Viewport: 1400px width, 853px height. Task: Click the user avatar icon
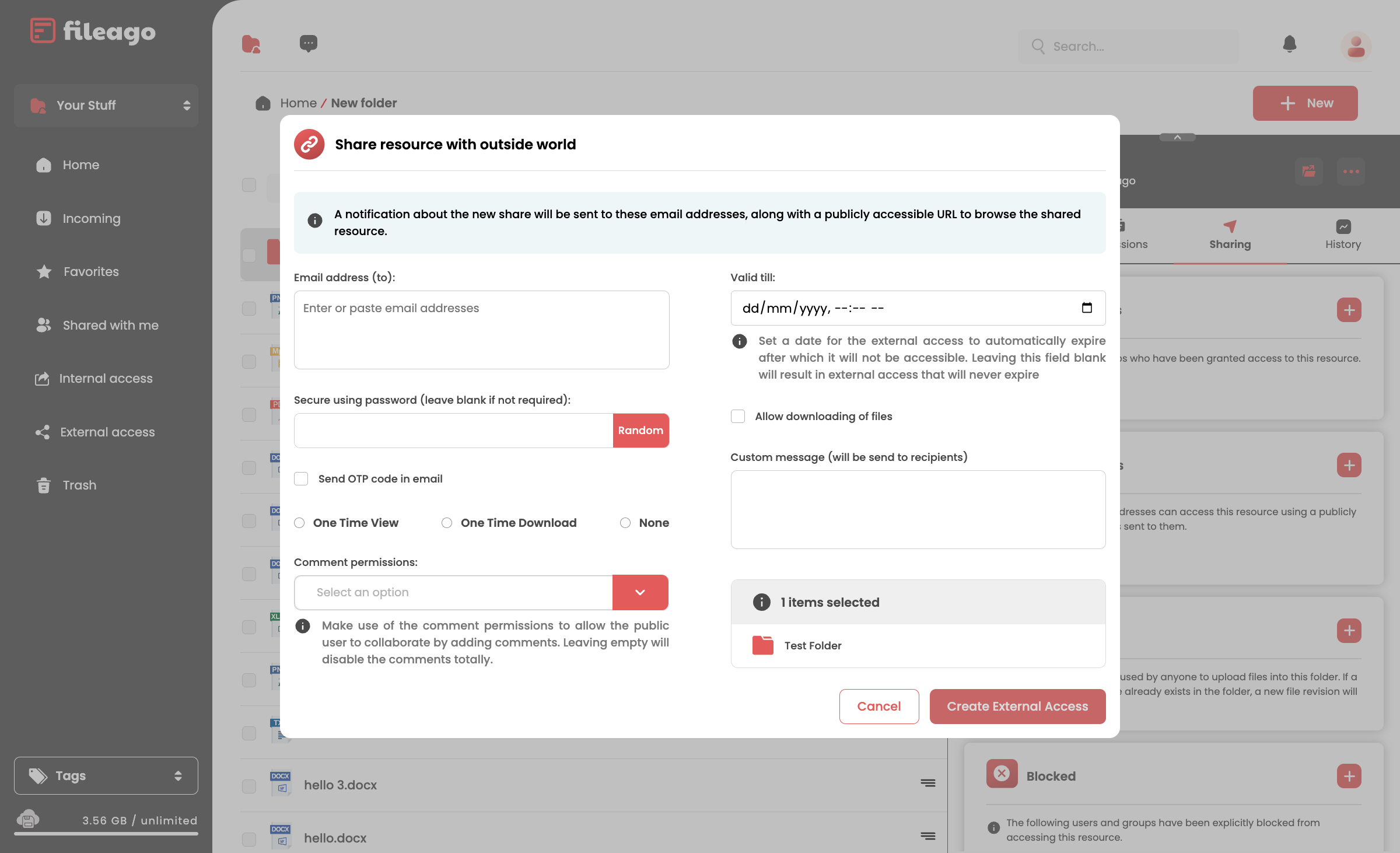tap(1356, 46)
